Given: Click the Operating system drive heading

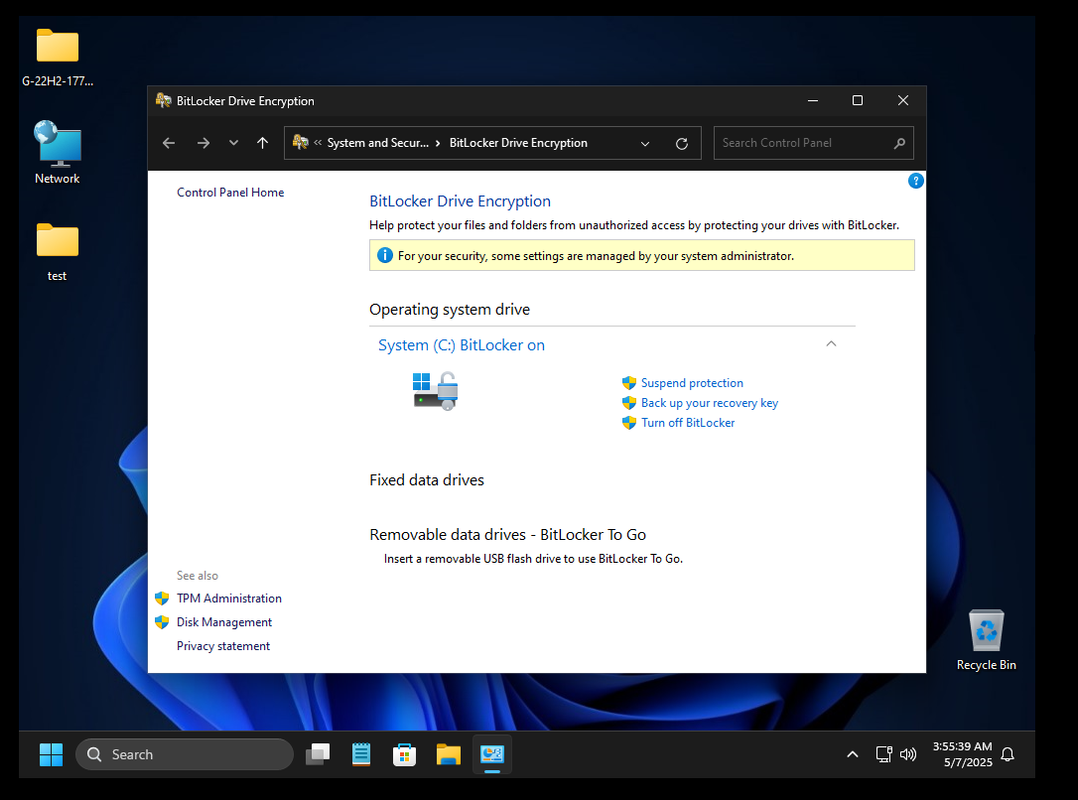Looking at the screenshot, I should [449, 309].
